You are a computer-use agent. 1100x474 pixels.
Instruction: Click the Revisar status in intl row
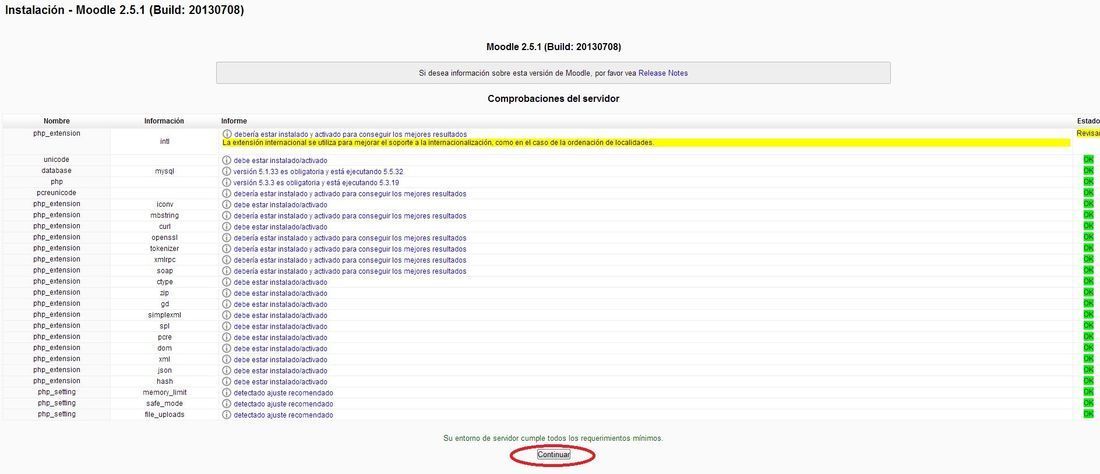click(x=1087, y=134)
